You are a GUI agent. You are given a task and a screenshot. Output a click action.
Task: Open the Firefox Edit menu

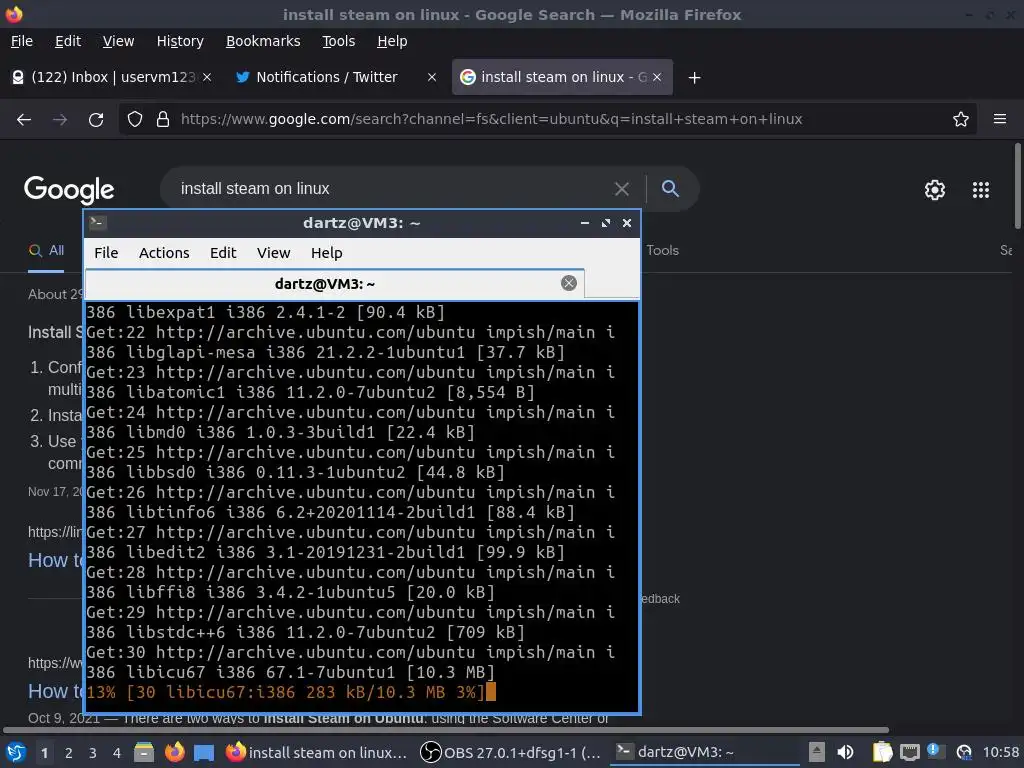pyautogui.click(x=68, y=41)
